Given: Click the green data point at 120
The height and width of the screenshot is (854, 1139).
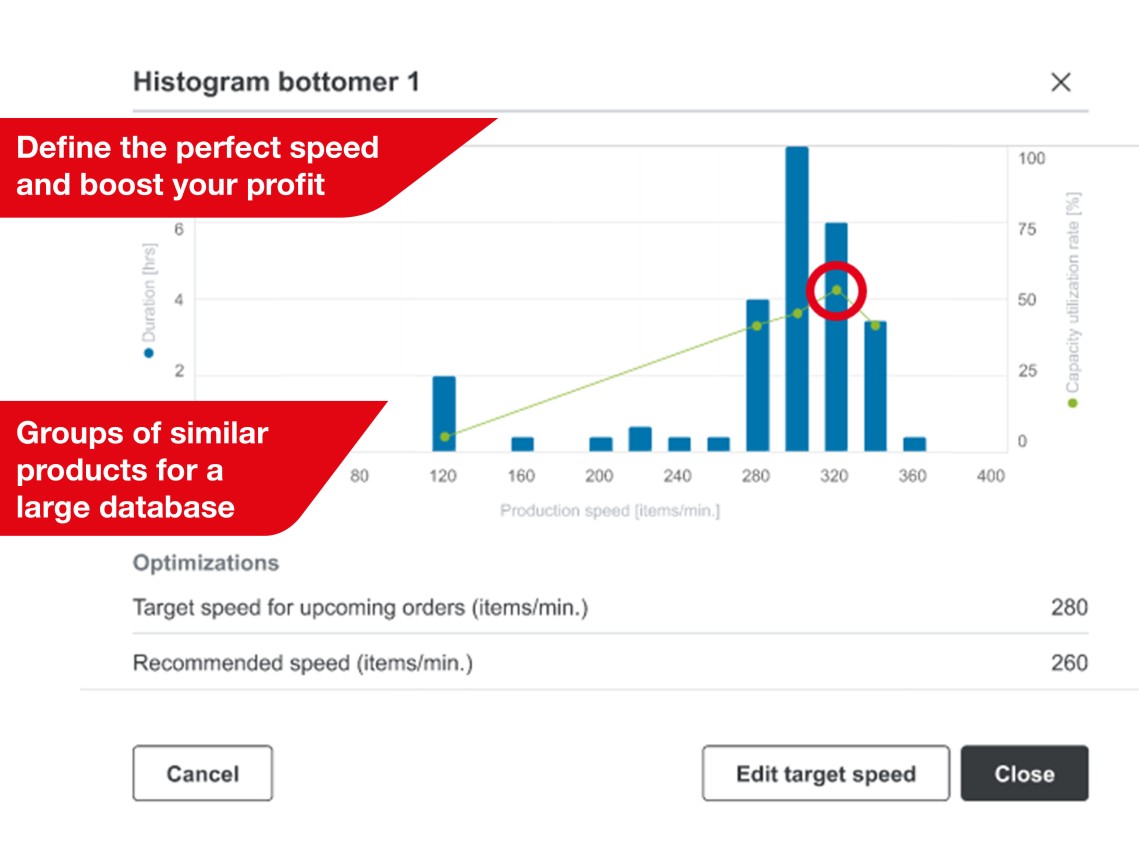Looking at the screenshot, I should tap(445, 436).
